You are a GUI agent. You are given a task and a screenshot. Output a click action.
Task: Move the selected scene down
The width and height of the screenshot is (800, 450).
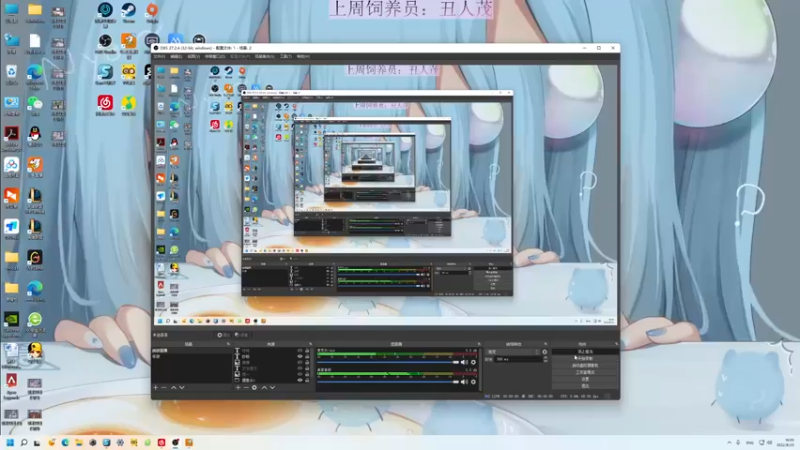(x=182, y=388)
